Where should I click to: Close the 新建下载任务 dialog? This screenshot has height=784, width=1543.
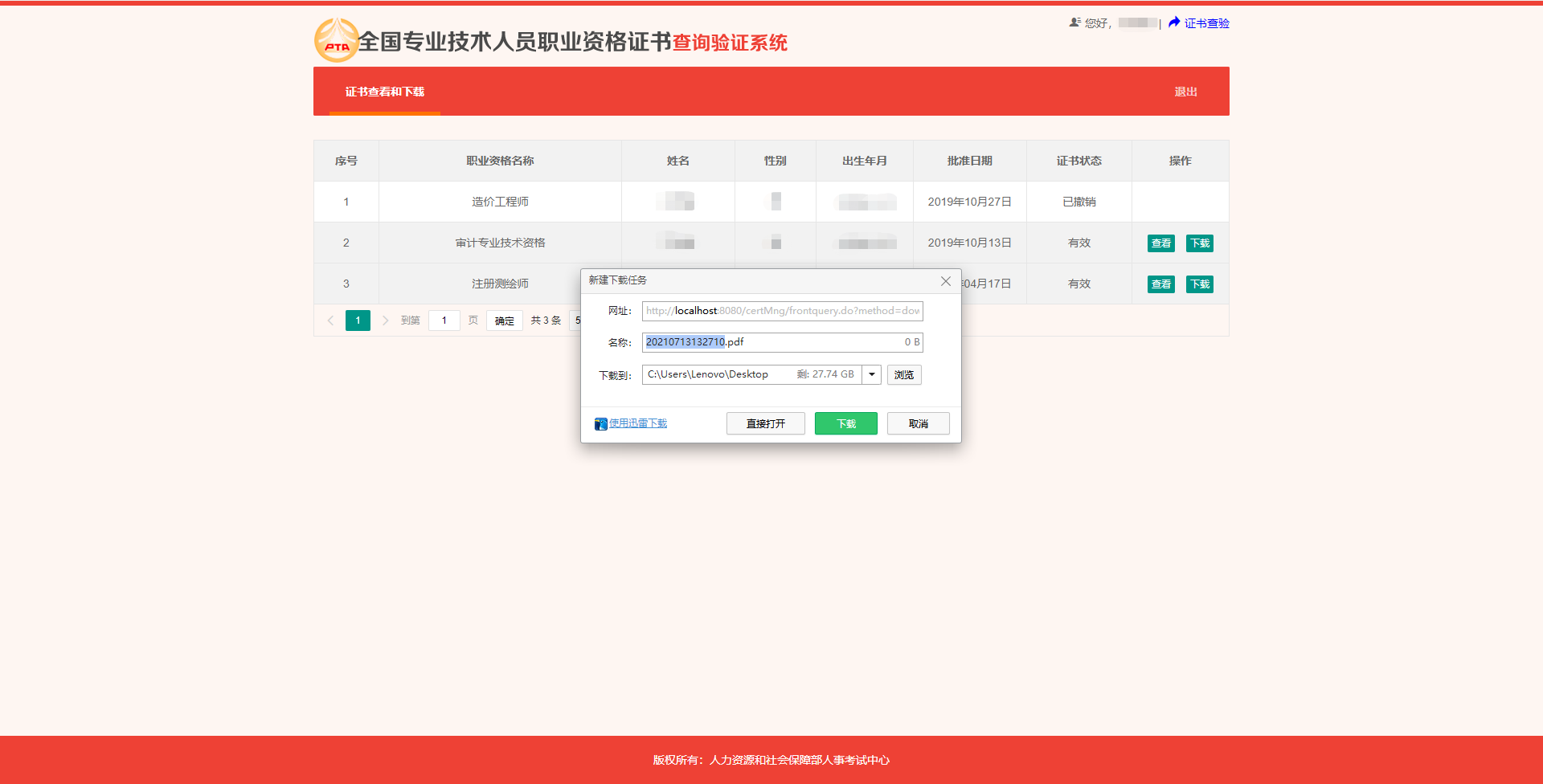946,281
